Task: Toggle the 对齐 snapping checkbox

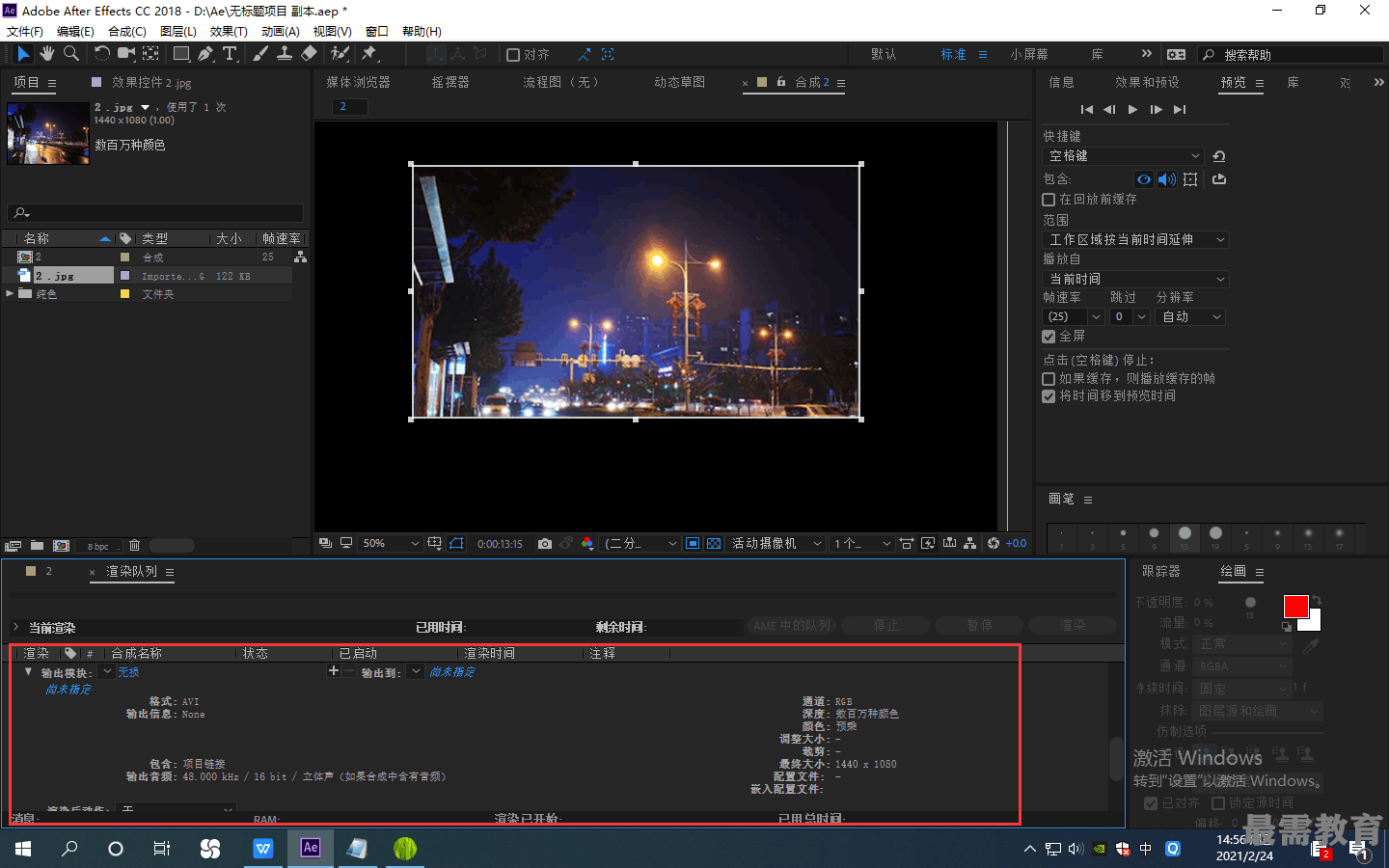Action: tap(513, 55)
